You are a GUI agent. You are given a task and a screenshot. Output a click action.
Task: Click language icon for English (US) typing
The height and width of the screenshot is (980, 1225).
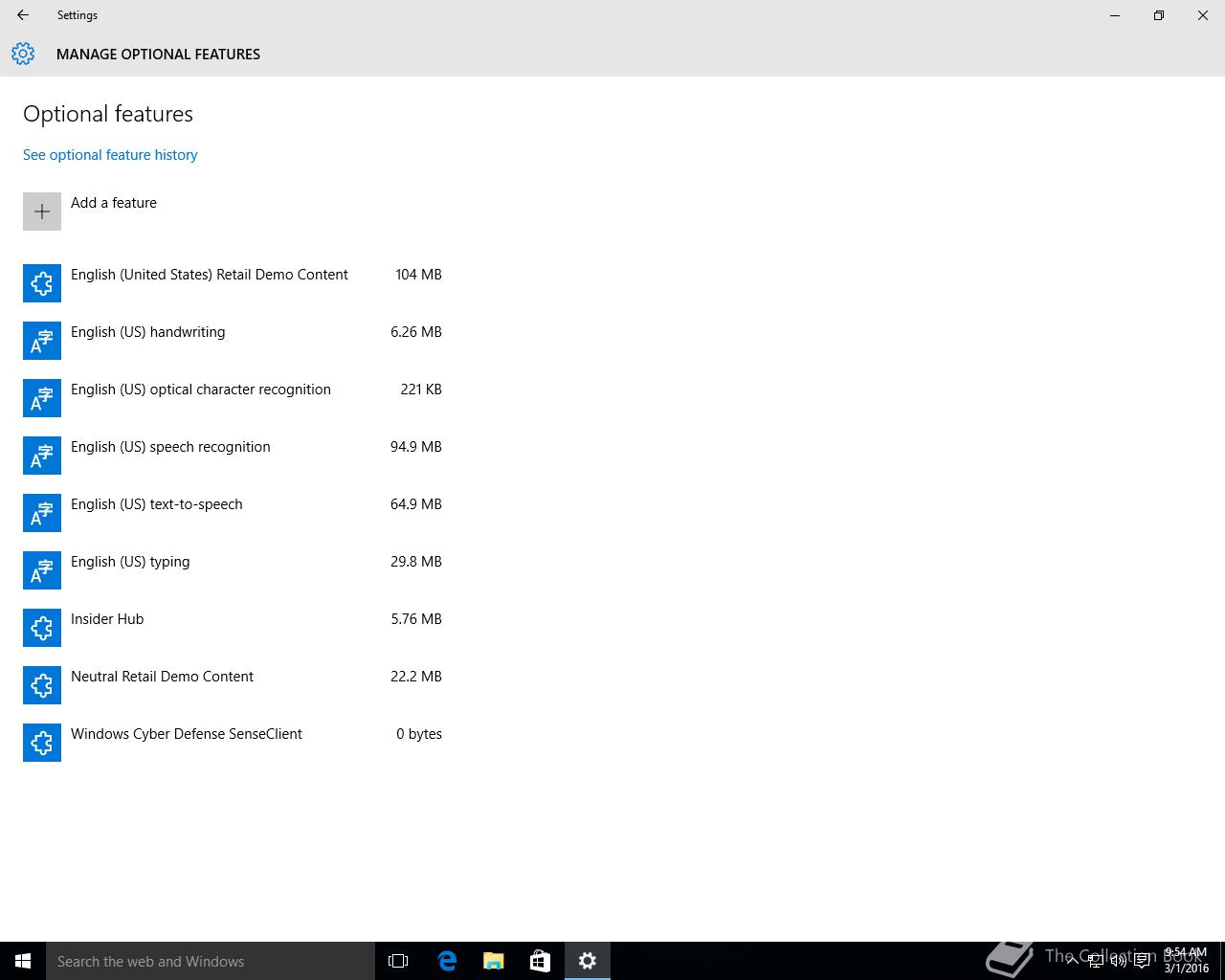tap(42, 570)
